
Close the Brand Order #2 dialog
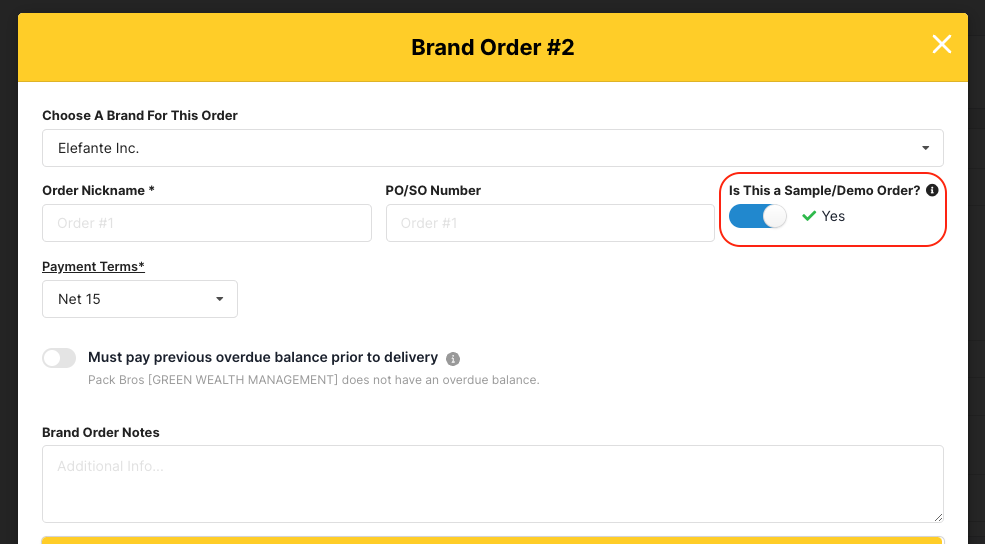(x=941, y=44)
